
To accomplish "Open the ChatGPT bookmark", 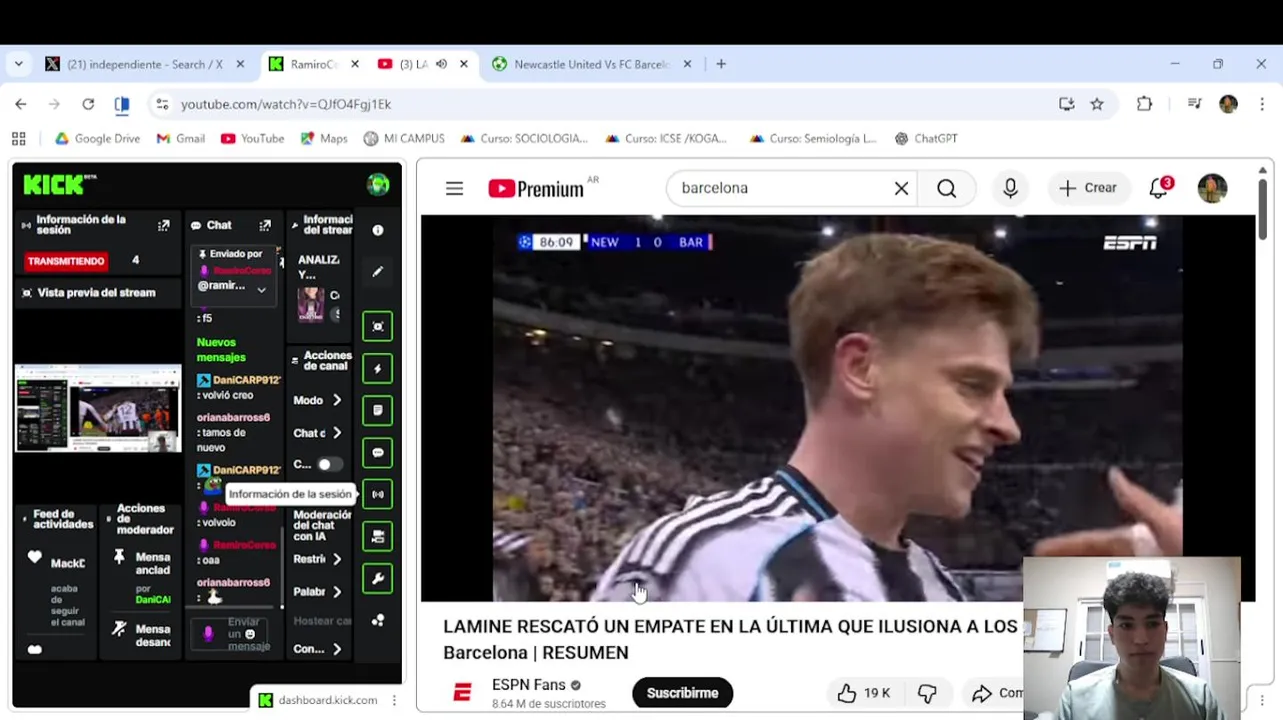I will pyautogui.click(x=926, y=139).
